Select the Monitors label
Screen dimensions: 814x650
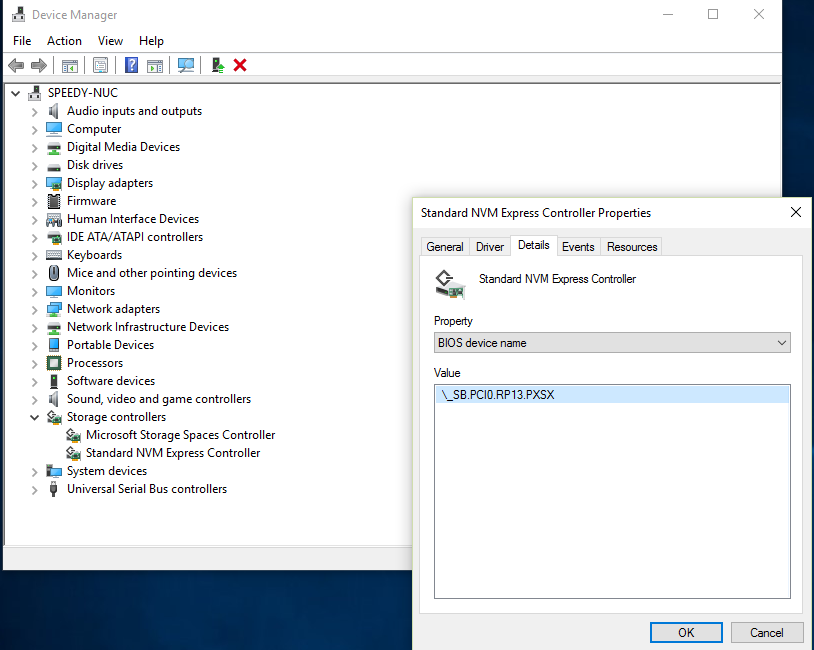[x=91, y=291]
